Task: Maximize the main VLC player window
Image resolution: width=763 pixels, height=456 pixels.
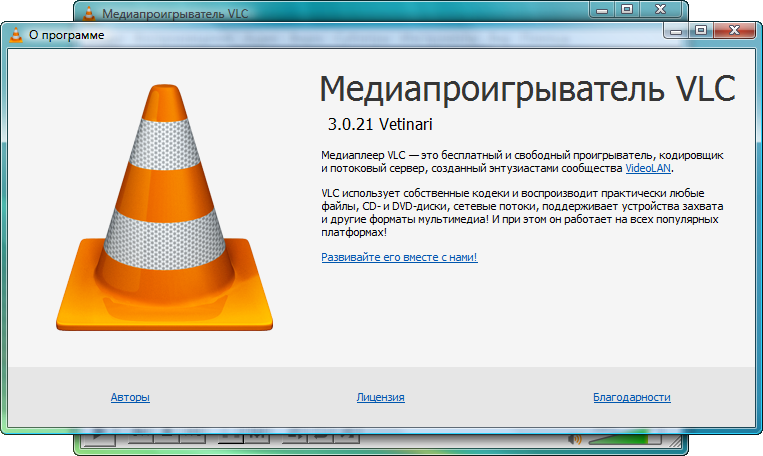Action: (x=627, y=9)
